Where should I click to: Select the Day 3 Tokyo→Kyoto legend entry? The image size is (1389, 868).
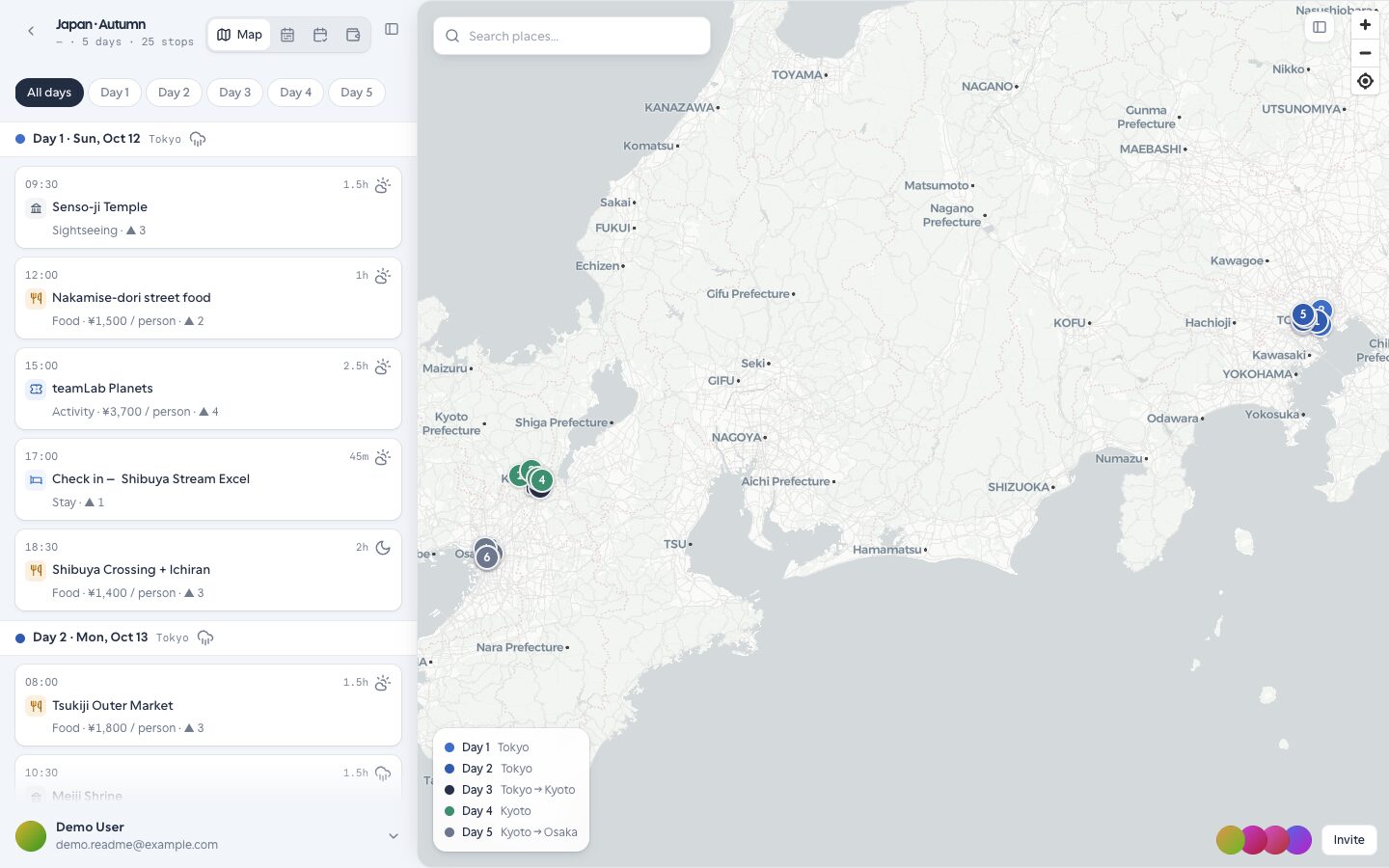509,790
